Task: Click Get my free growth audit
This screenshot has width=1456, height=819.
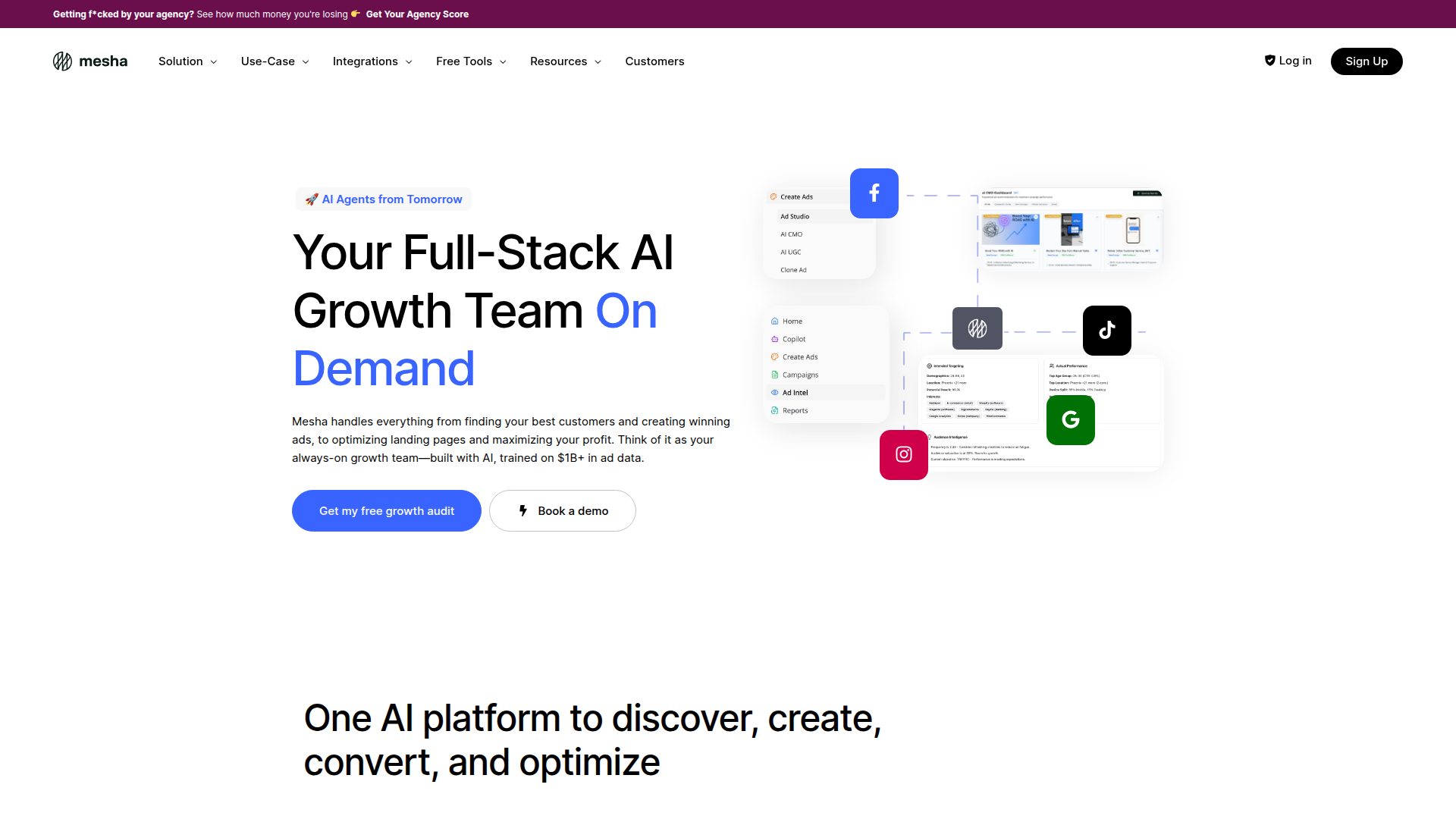Action: tap(386, 511)
